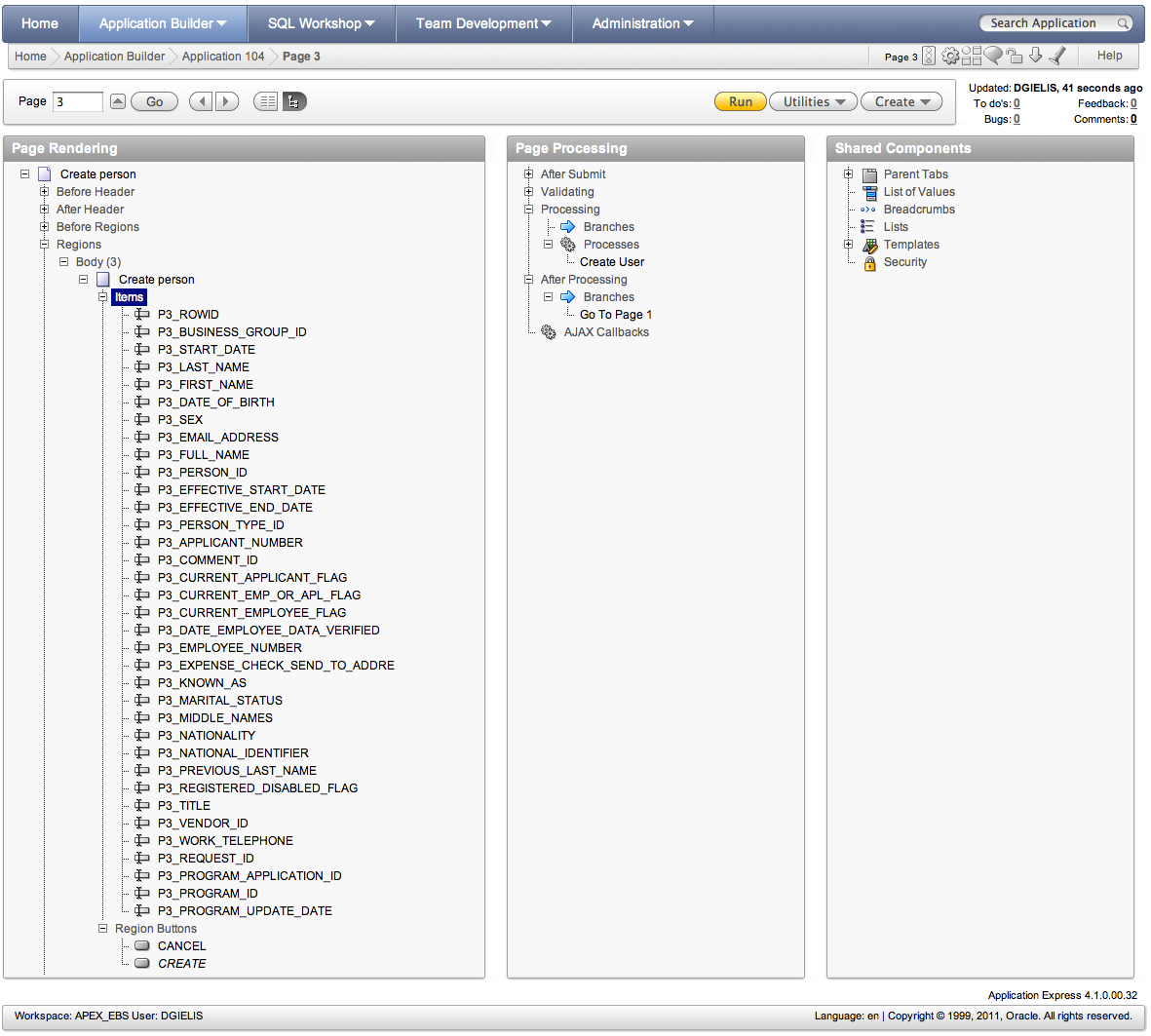This screenshot has width=1151, height=1036.
Task: Open the Application Builder menu
Action: [x=162, y=22]
